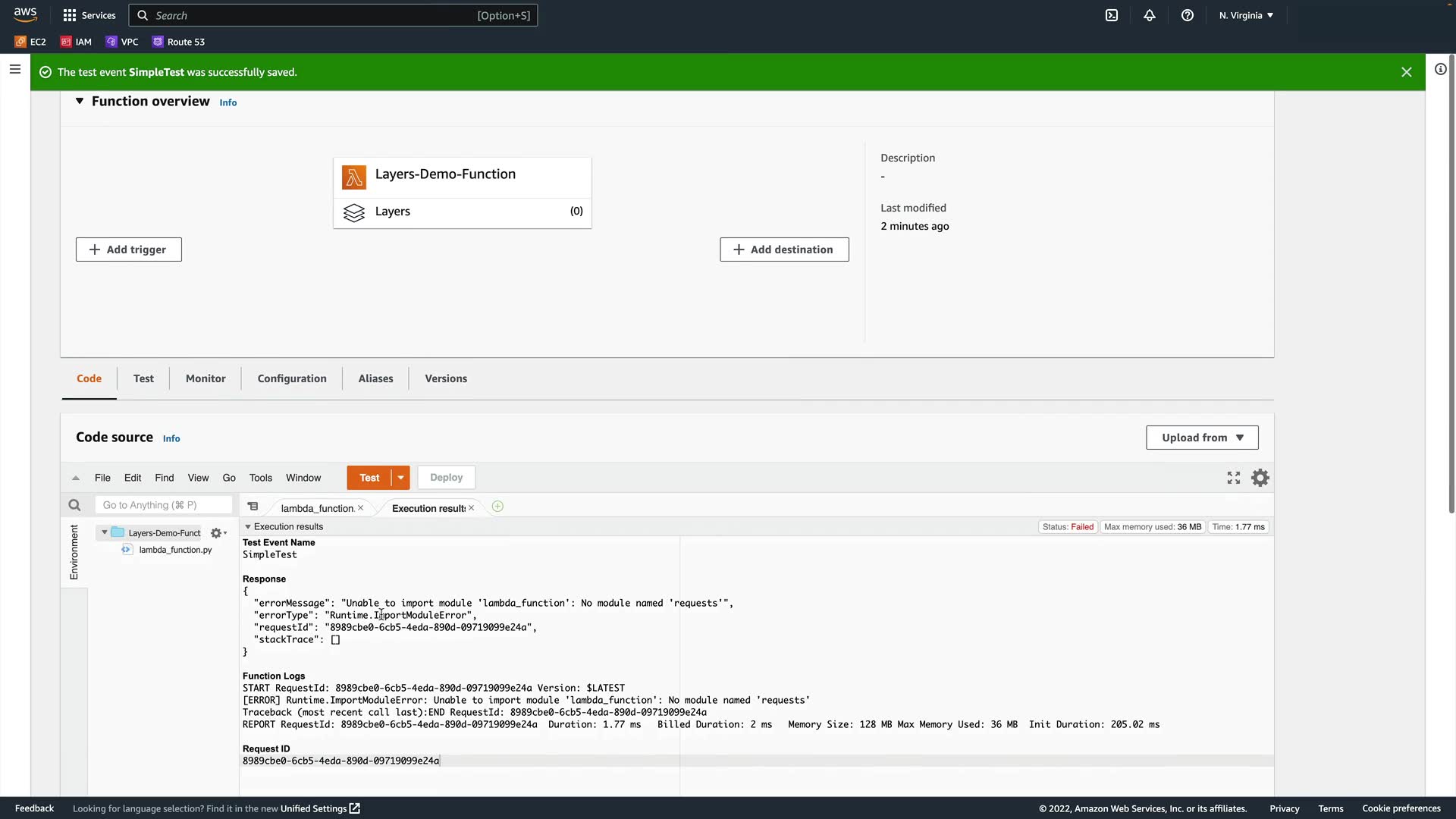This screenshot has height=819, width=1456.
Task: Add new editor tab plus icon
Action: click(x=497, y=507)
